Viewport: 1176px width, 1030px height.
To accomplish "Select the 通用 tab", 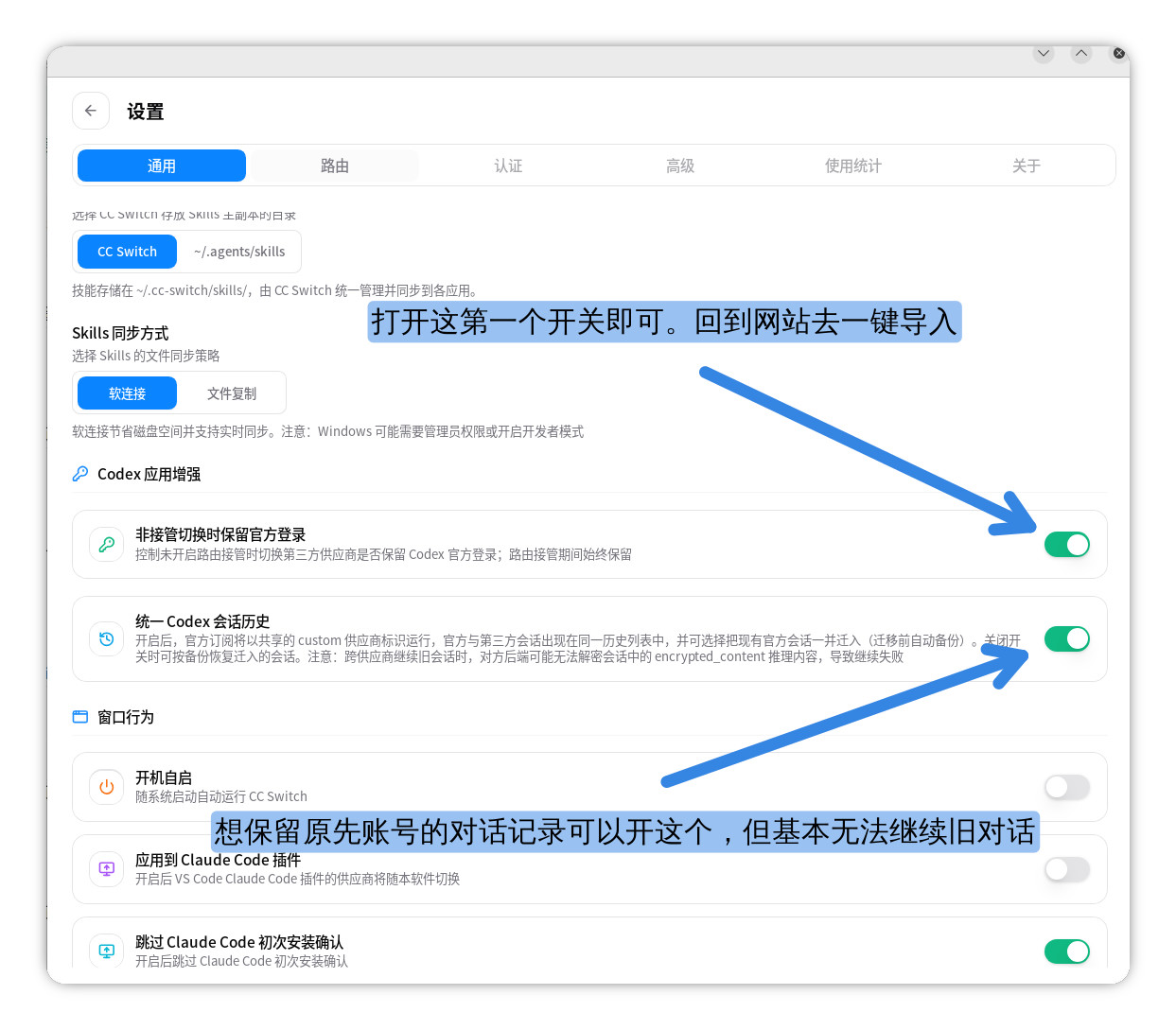I will click(x=162, y=166).
